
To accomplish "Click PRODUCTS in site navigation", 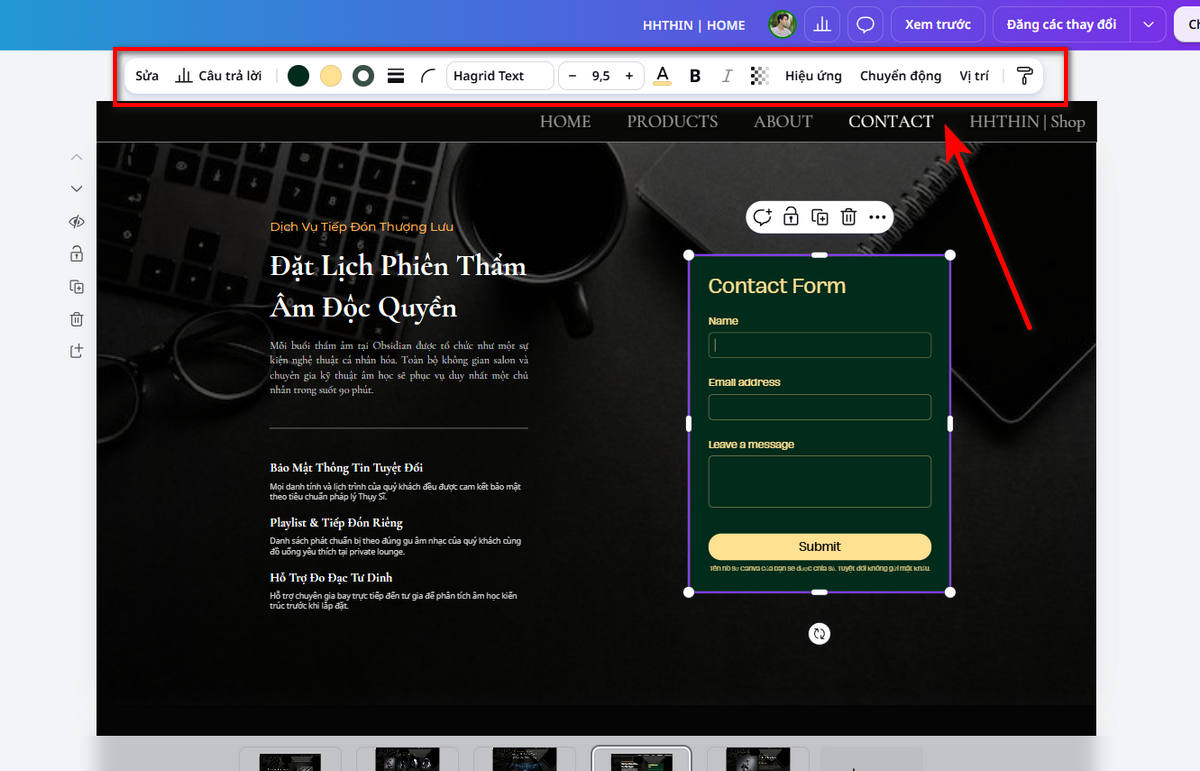I will coord(672,122).
